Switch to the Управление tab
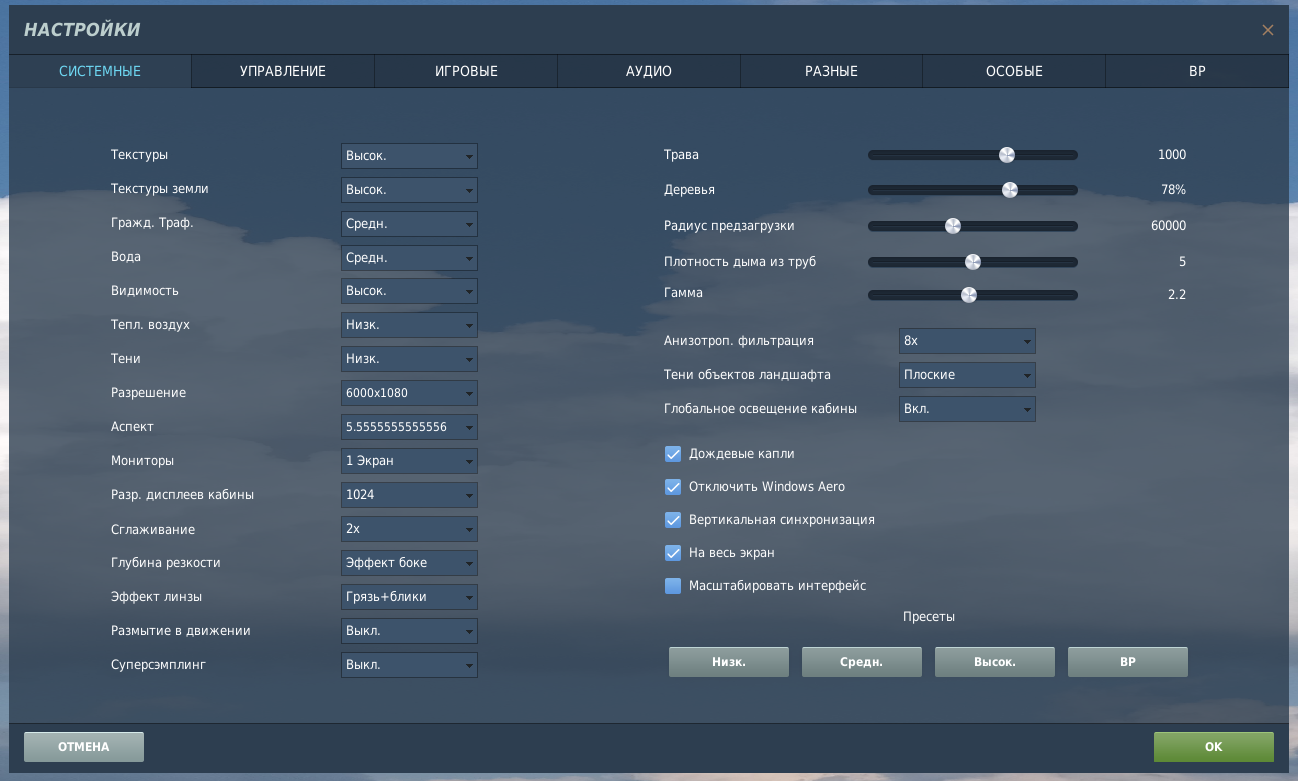The height and width of the screenshot is (781, 1298). (283, 71)
